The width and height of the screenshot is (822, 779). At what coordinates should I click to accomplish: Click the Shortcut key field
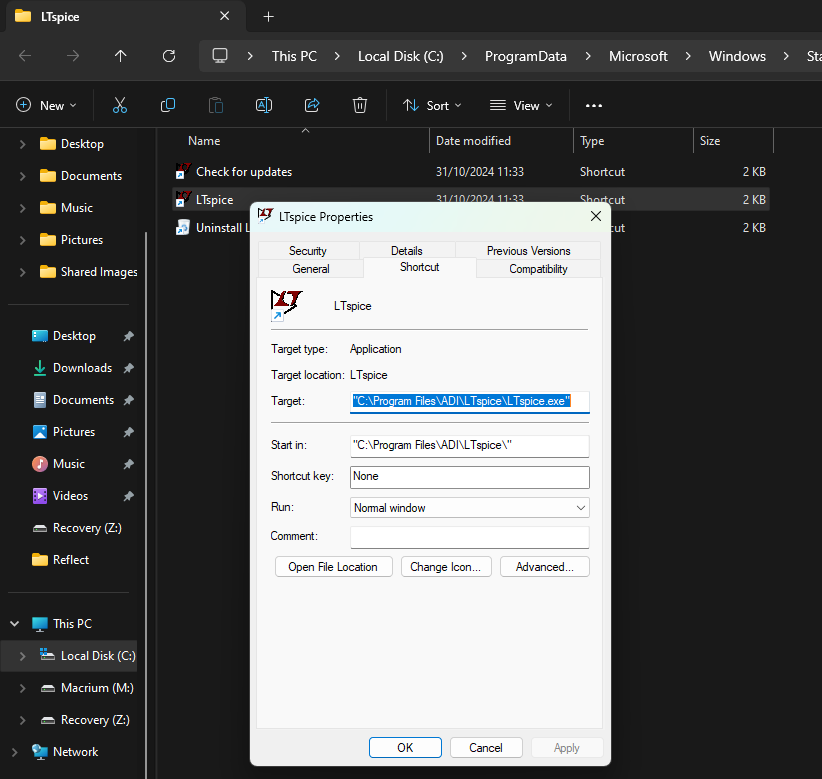pos(469,477)
